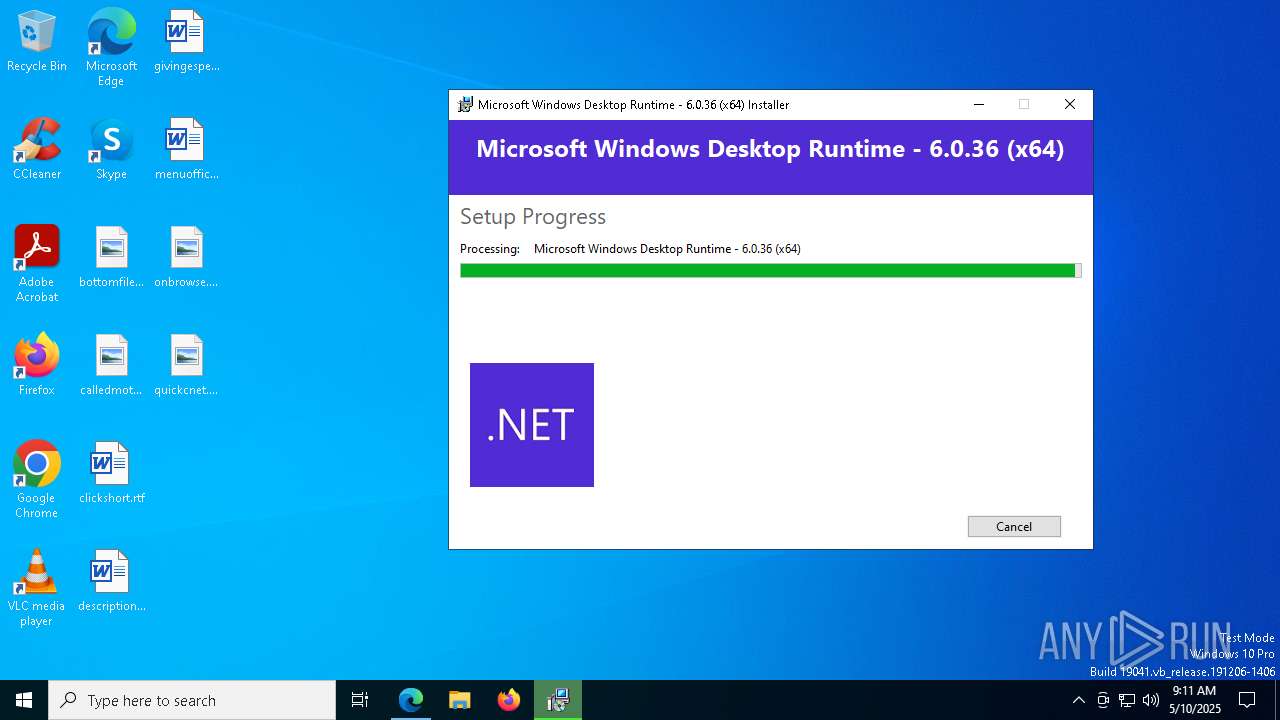The image size is (1280, 720).
Task: Select the description Word document
Action: (x=111, y=582)
